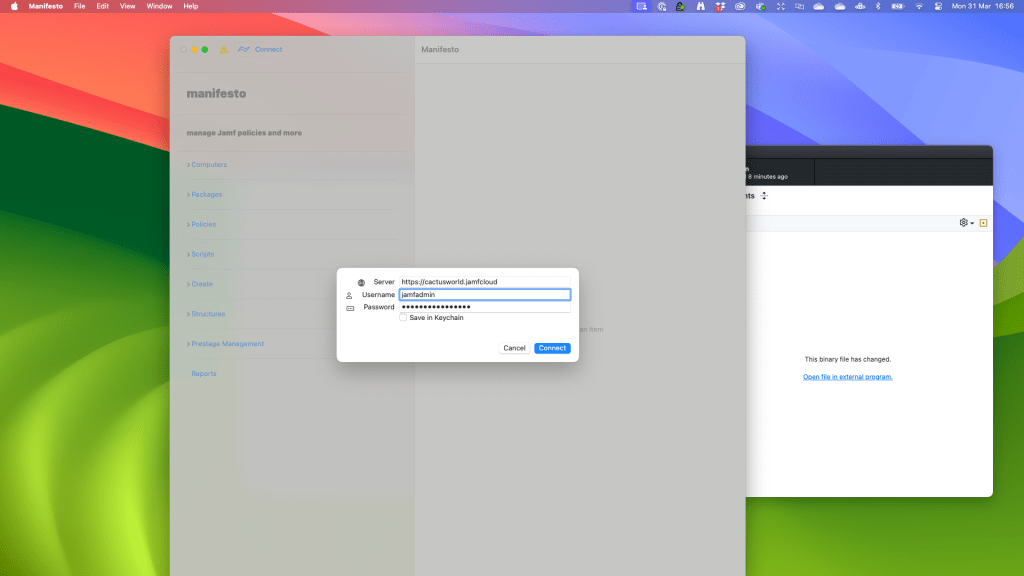
Task: Click Open file in external program link
Action: [847, 377]
